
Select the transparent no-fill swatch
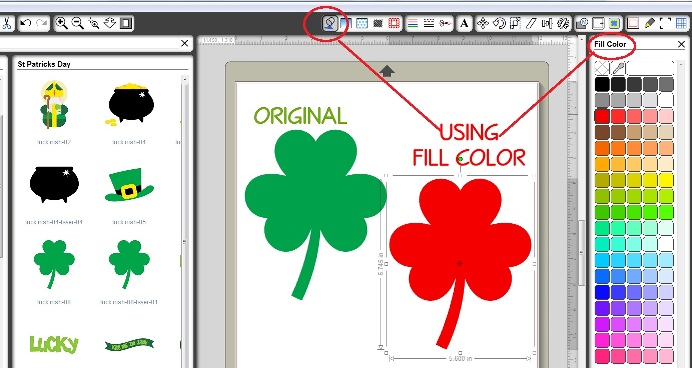tap(602, 68)
